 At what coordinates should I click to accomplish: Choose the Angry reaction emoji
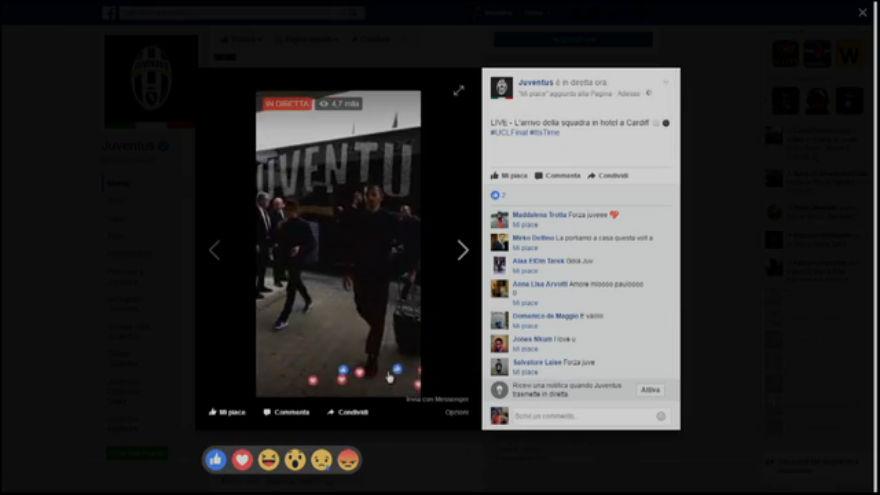pos(347,460)
